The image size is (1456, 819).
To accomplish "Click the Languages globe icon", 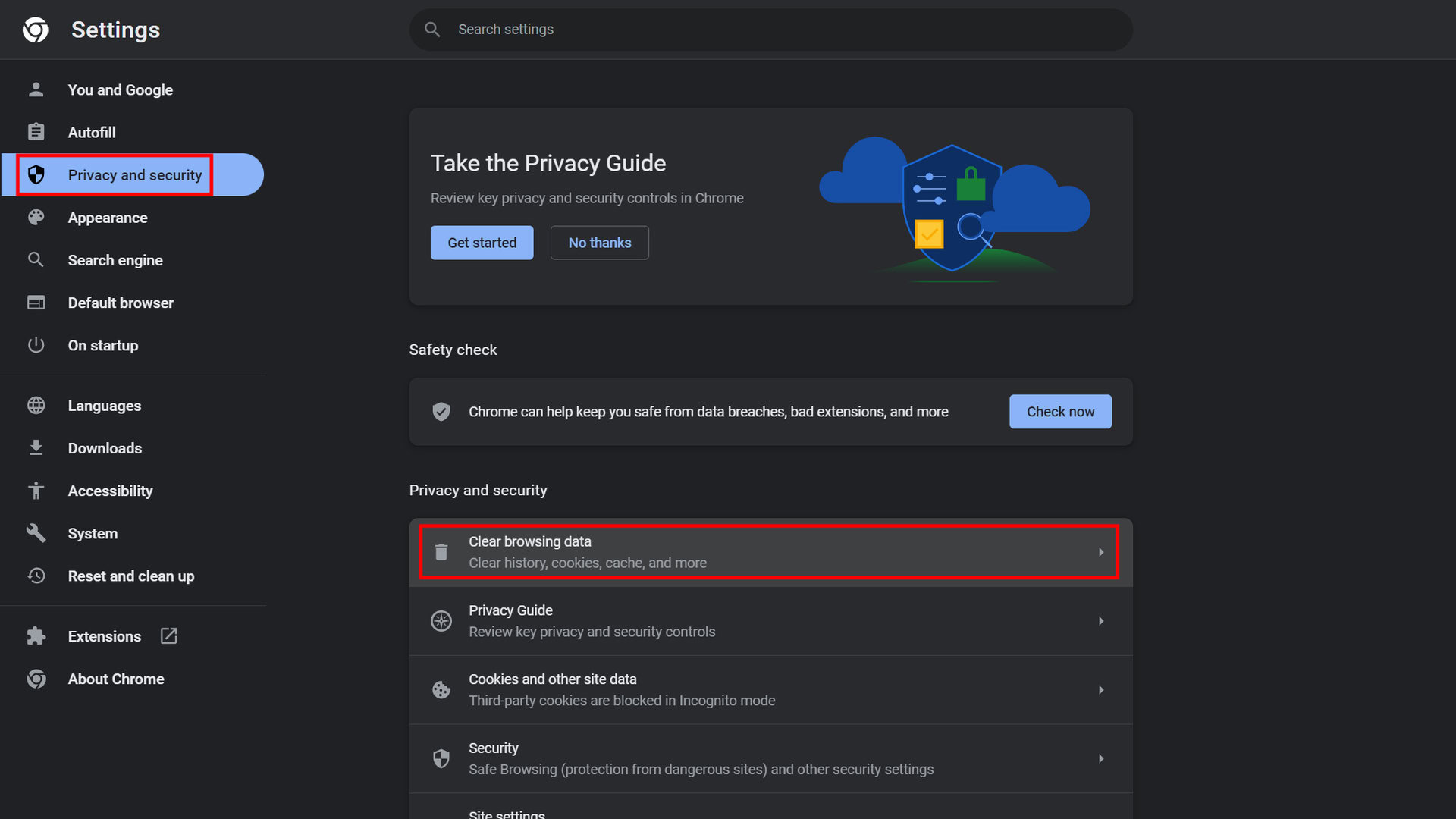I will click(x=36, y=406).
